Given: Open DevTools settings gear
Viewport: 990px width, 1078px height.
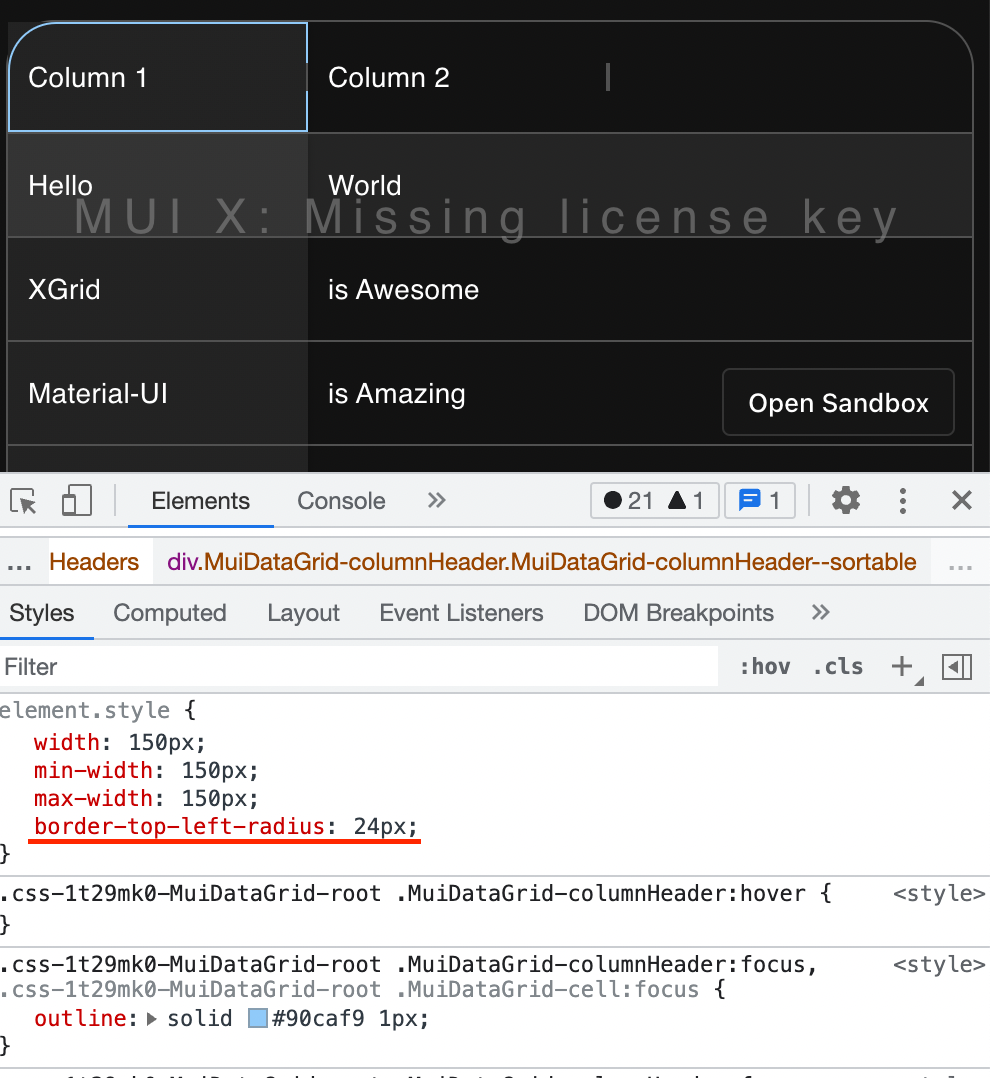Looking at the screenshot, I should point(845,500).
